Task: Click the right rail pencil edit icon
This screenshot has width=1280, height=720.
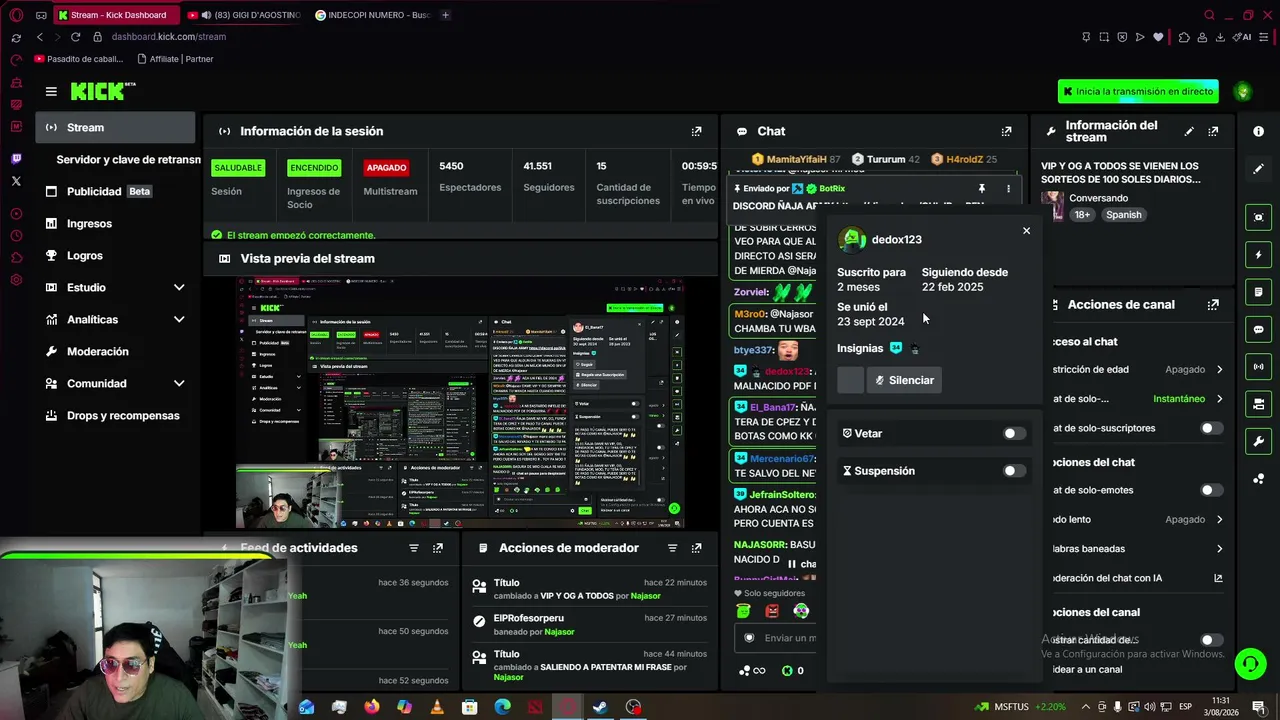Action: tap(1258, 169)
